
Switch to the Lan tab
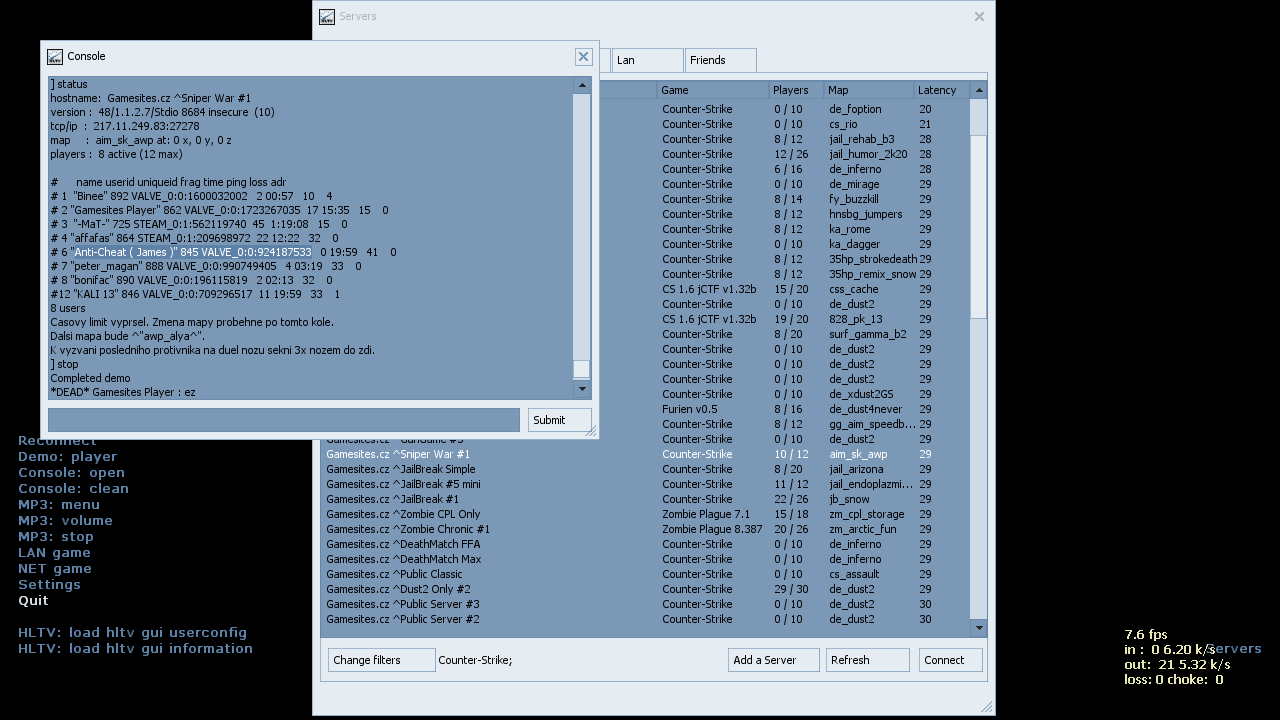[x=646, y=60]
